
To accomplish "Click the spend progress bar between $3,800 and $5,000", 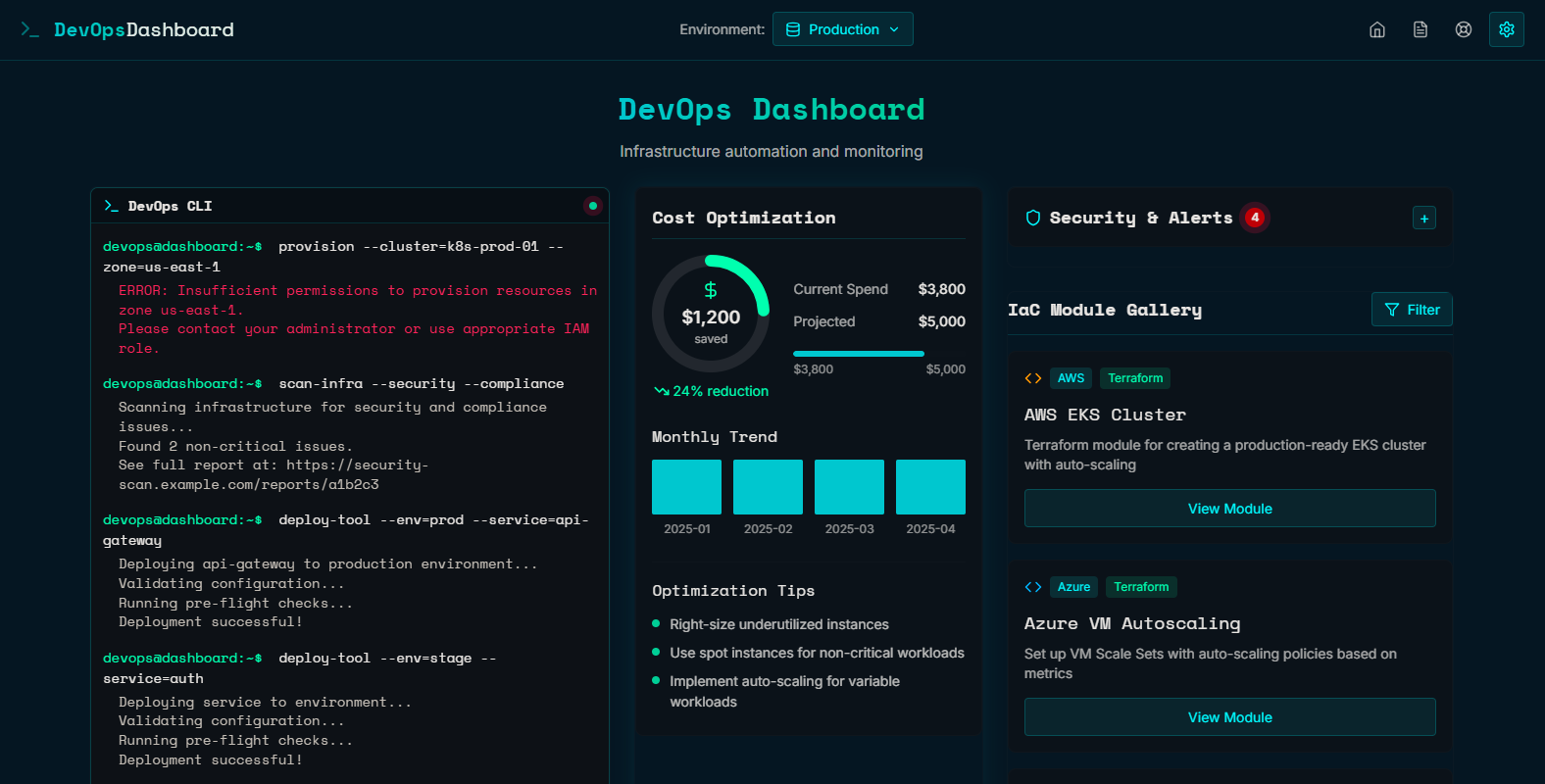I will click(879, 354).
